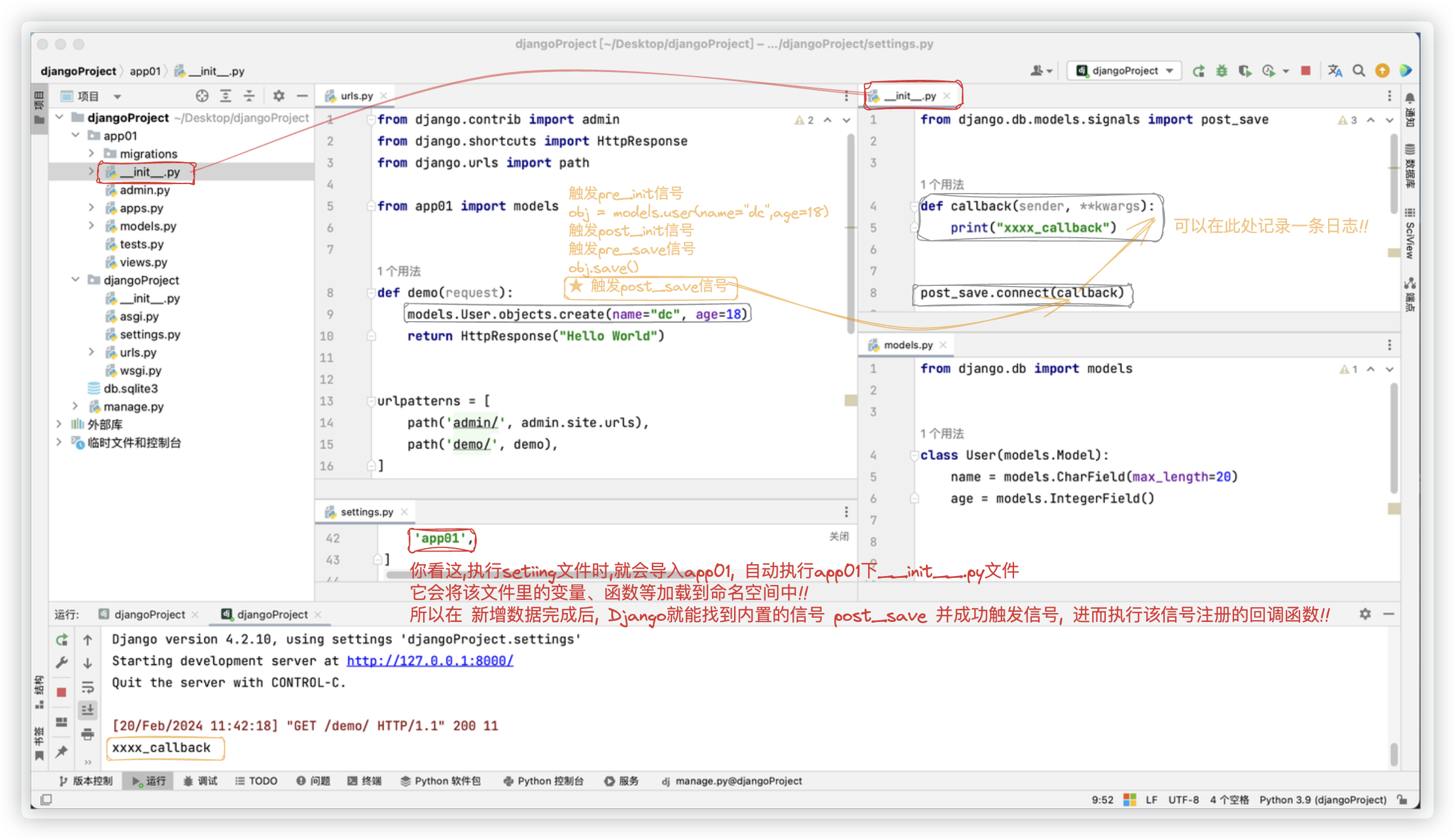Open project panel settings gear icon
The height and width of the screenshot is (840, 1455).
pyautogui.click(x=278, y=96)
